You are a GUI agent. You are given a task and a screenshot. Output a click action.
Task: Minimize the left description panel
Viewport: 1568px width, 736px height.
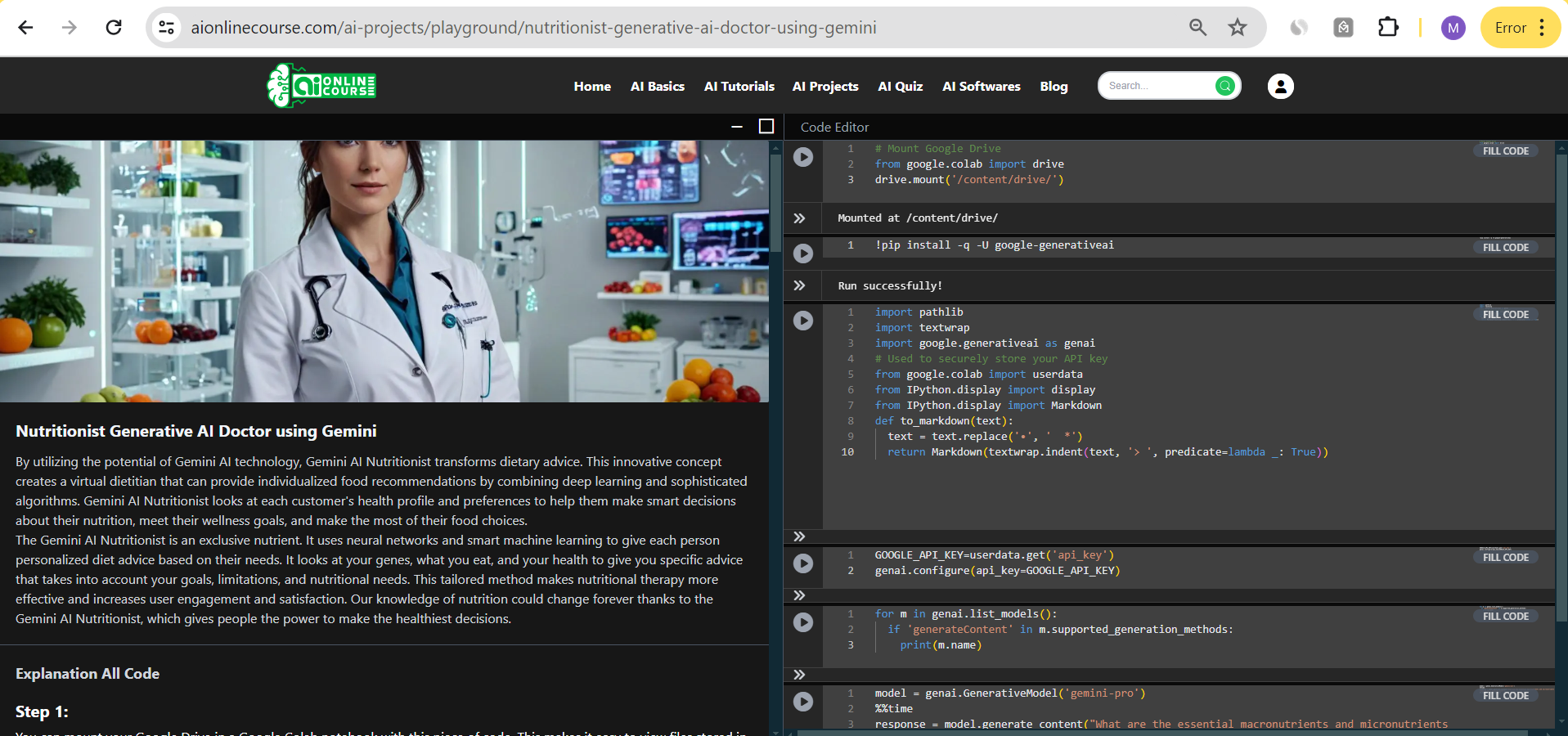[737, 127]
